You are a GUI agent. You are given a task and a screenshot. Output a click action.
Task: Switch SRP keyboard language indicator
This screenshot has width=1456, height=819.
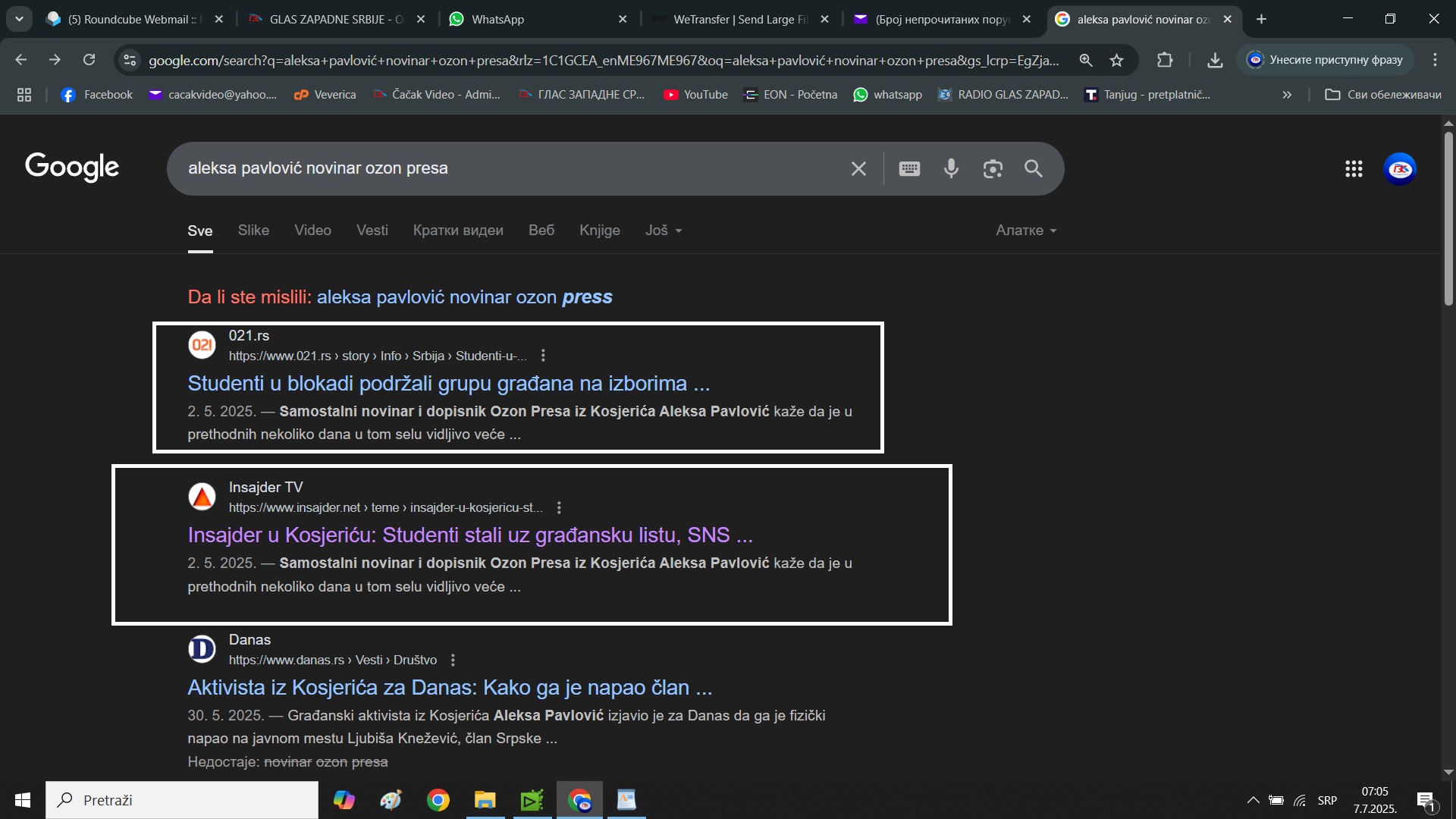tap(1327, 800)
